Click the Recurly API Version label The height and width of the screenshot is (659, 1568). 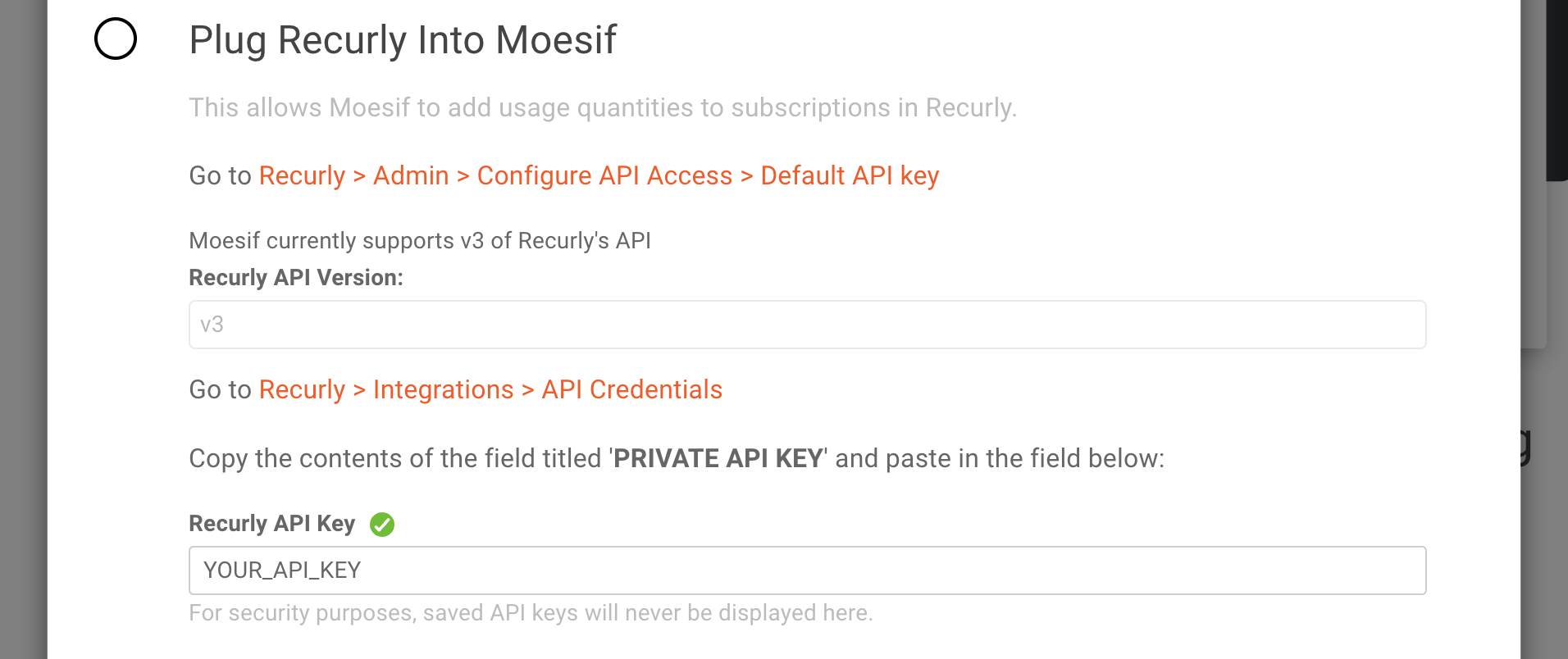click(x=296, y=278)
